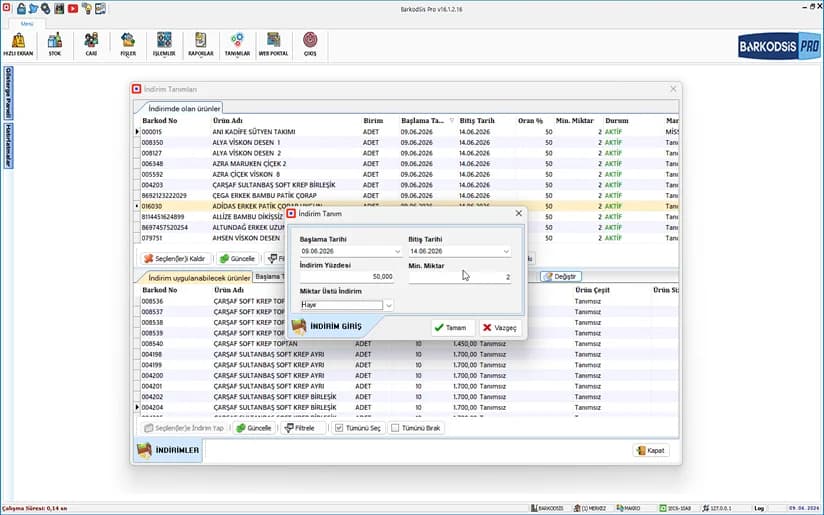Open WEB PORTAL
Screen dimensions: 824x515
pyautogui.click(x=273, y=44)
